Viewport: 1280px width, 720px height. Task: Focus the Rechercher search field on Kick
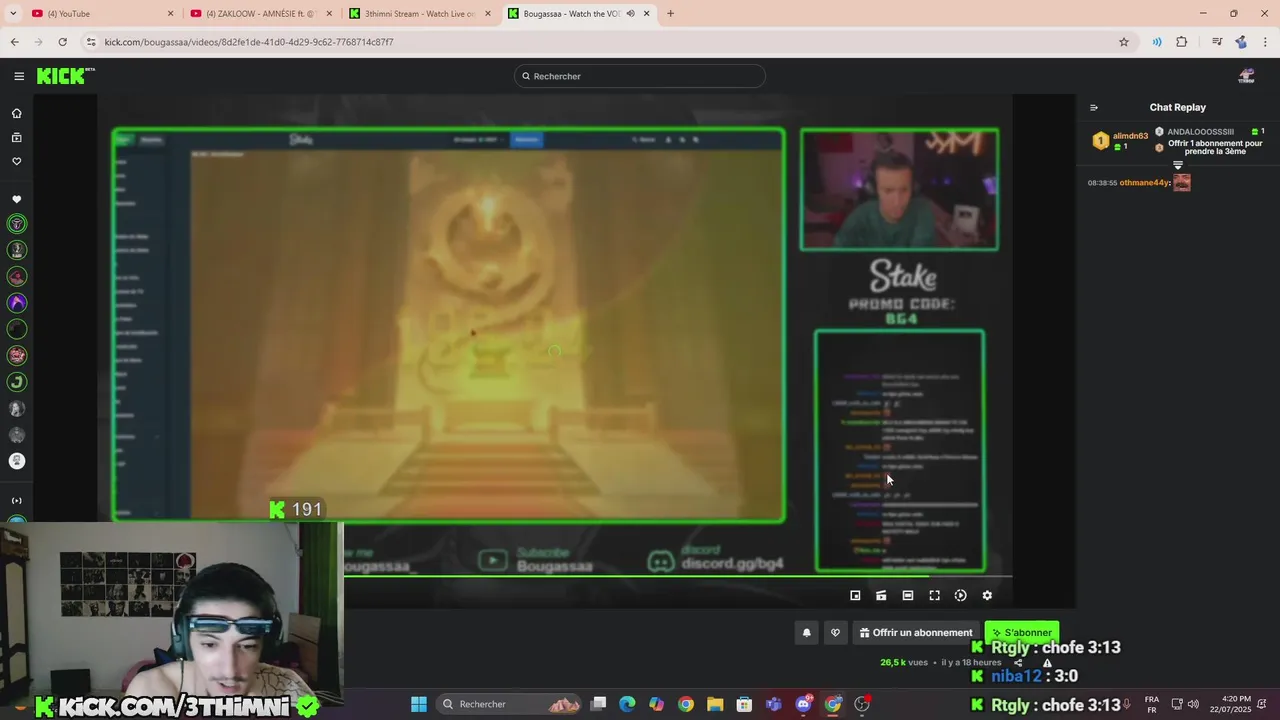640,76
